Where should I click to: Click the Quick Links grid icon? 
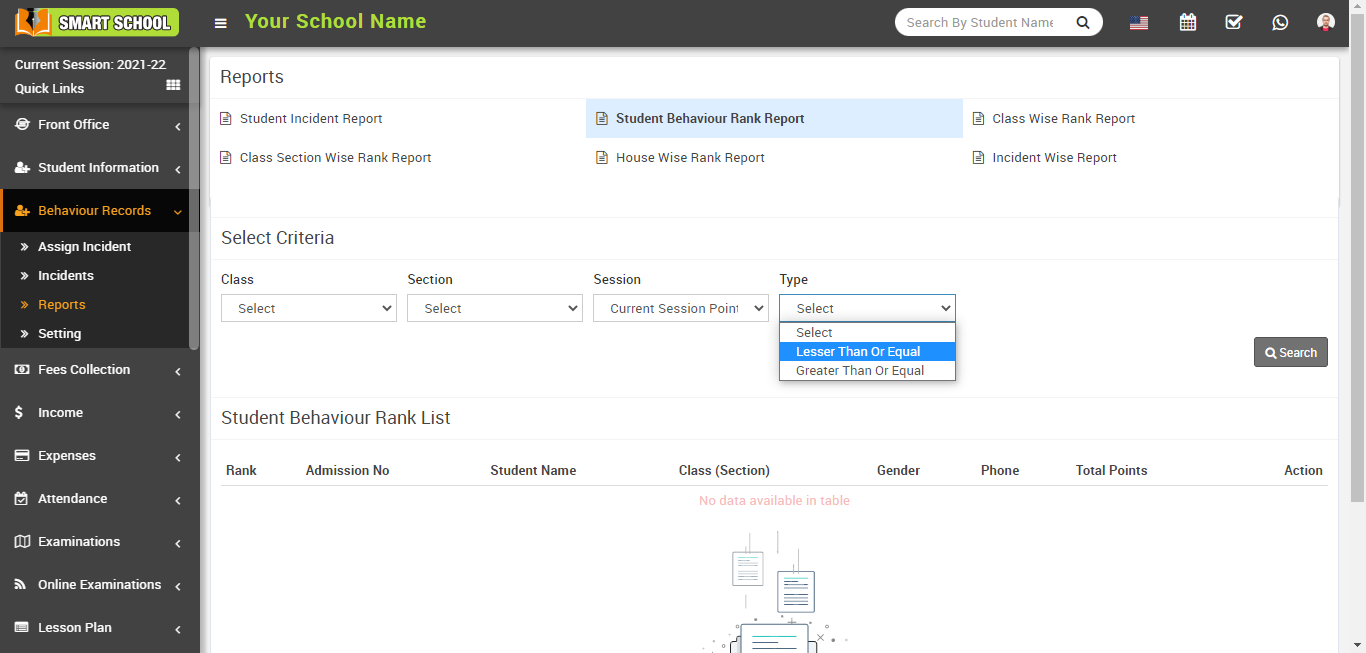click(x=173, y=86)
